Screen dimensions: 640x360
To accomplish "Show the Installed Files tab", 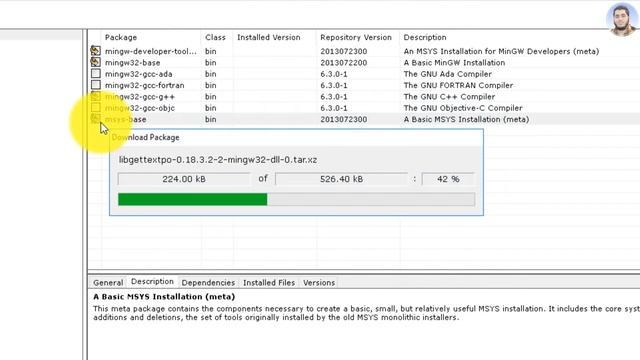I will click(x=269, y=282).
